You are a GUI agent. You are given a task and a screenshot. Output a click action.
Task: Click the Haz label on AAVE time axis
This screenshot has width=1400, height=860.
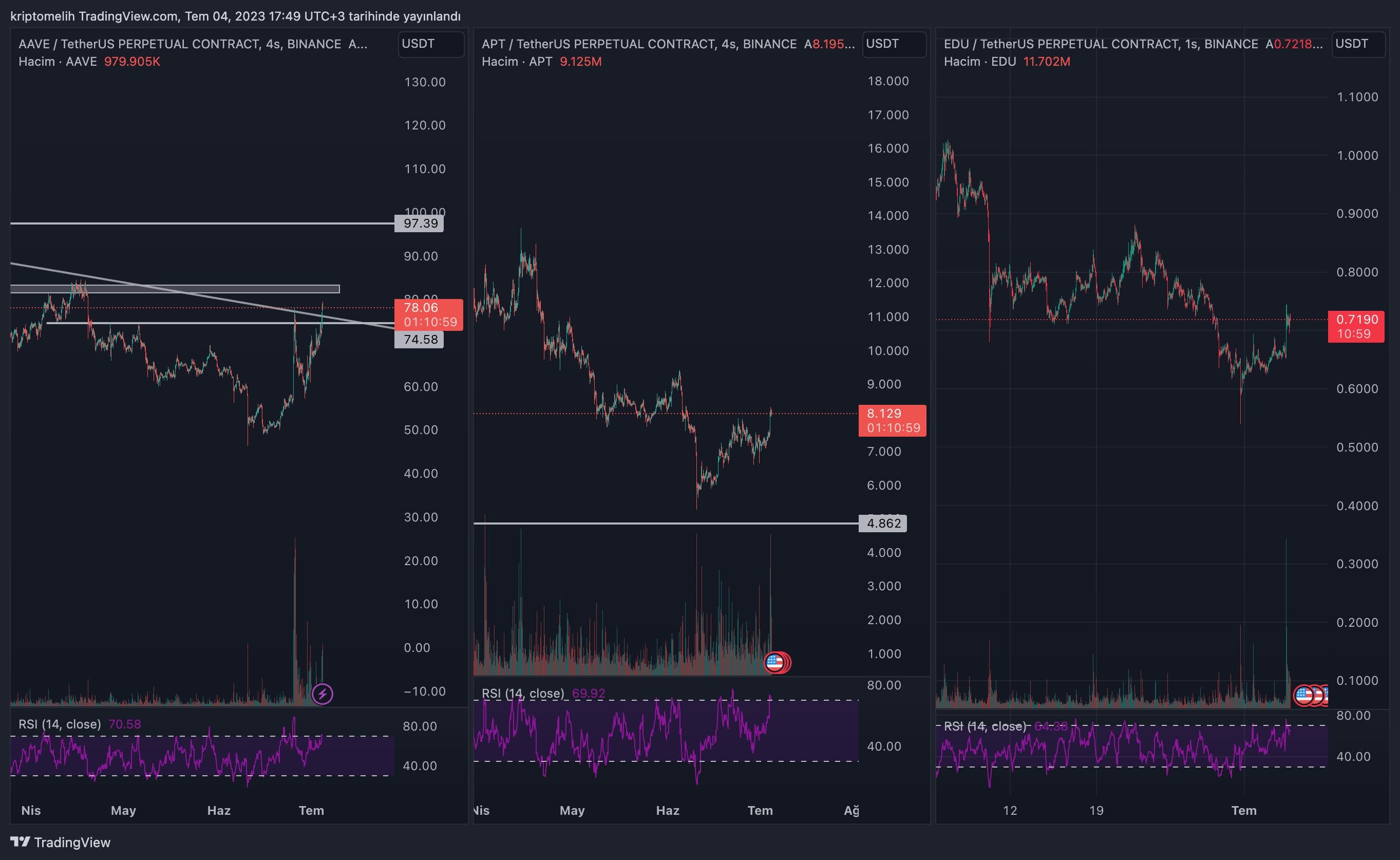pos(219,811)
